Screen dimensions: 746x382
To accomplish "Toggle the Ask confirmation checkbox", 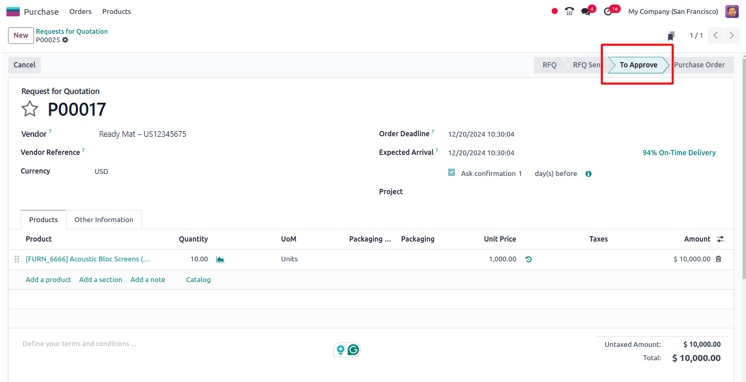I will [452, 173].
